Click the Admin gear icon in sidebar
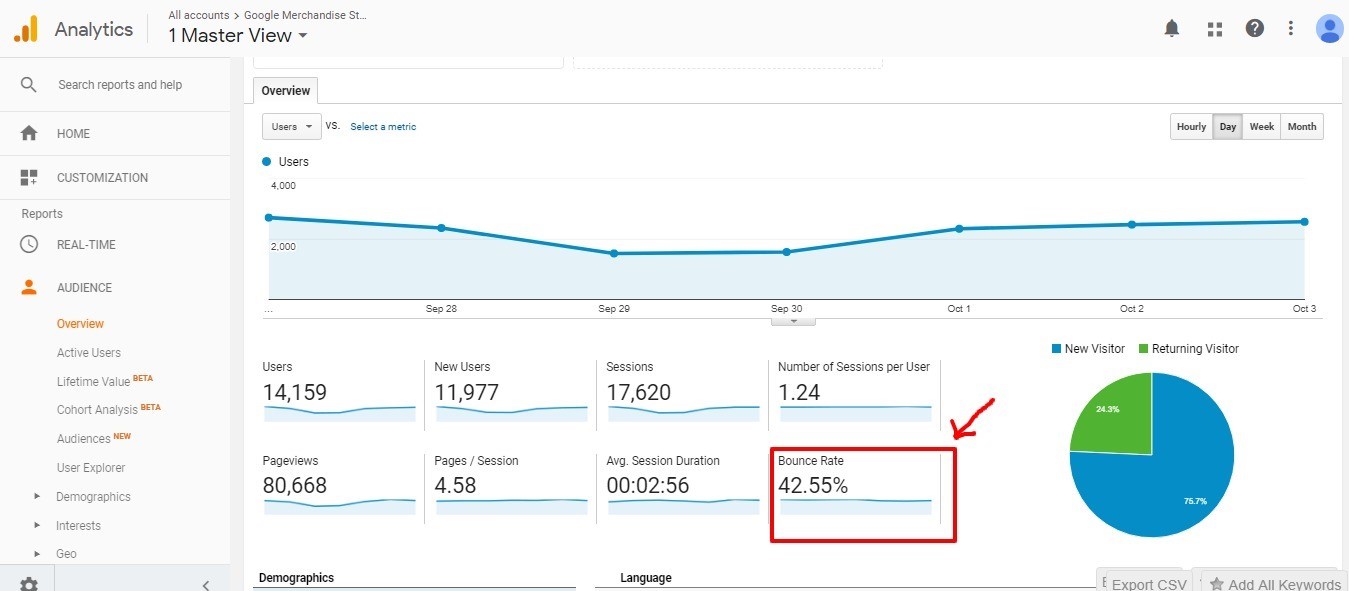Viewport: 1349px width, 591px height. tap(29, 584)
